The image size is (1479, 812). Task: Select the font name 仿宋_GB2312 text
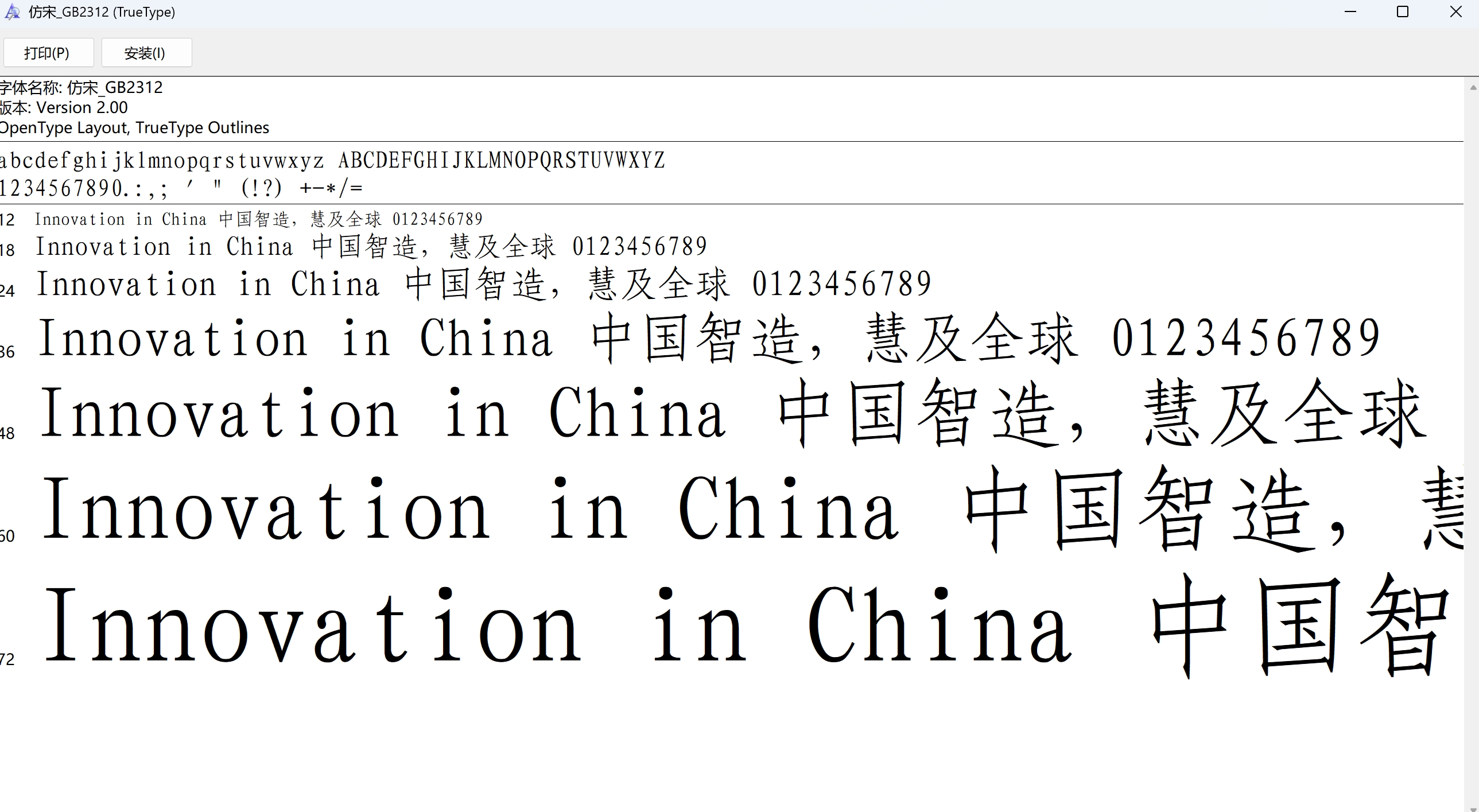tap(81, 87)
